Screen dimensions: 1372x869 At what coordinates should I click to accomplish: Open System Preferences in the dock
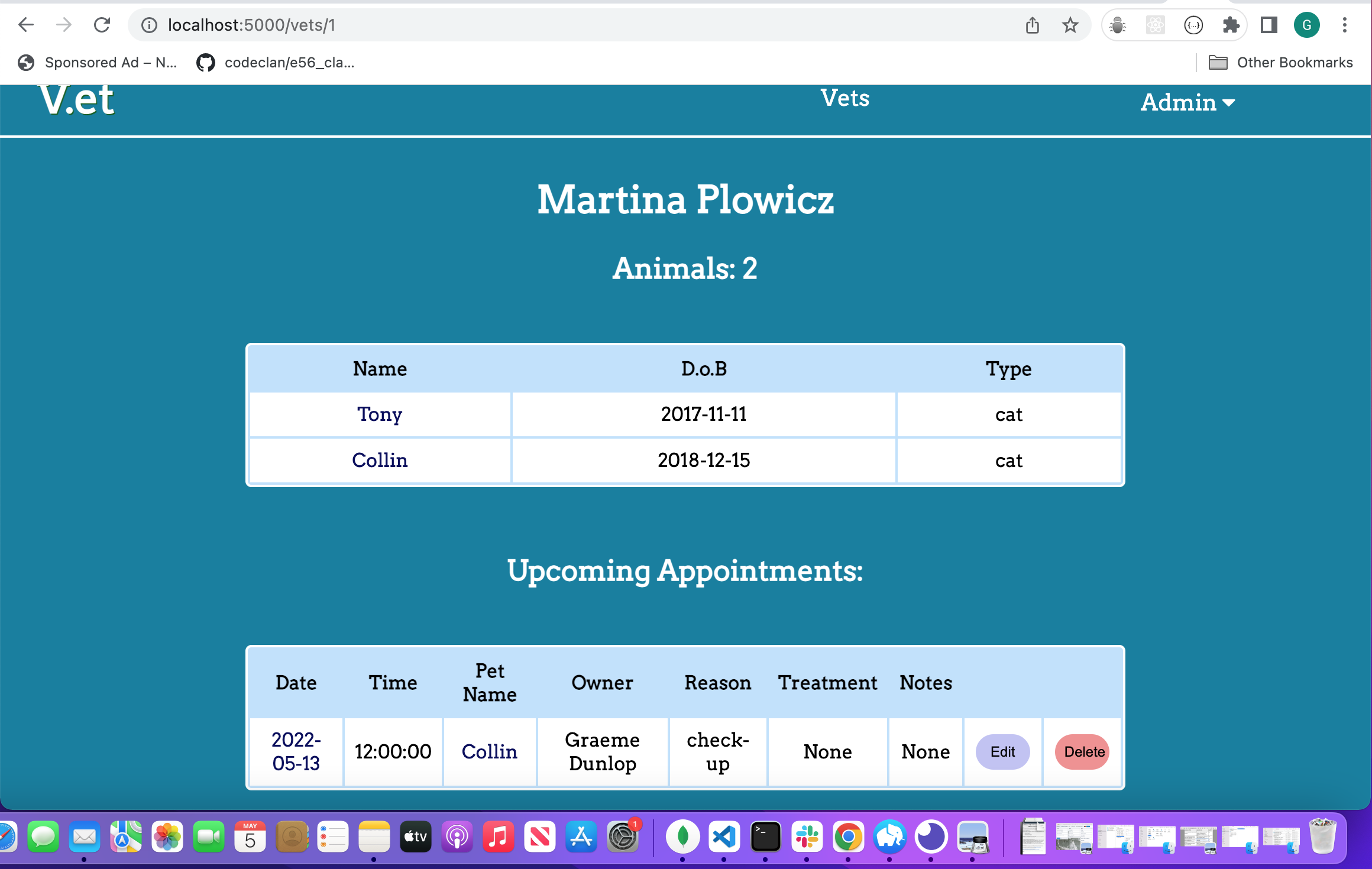point(623,836)
